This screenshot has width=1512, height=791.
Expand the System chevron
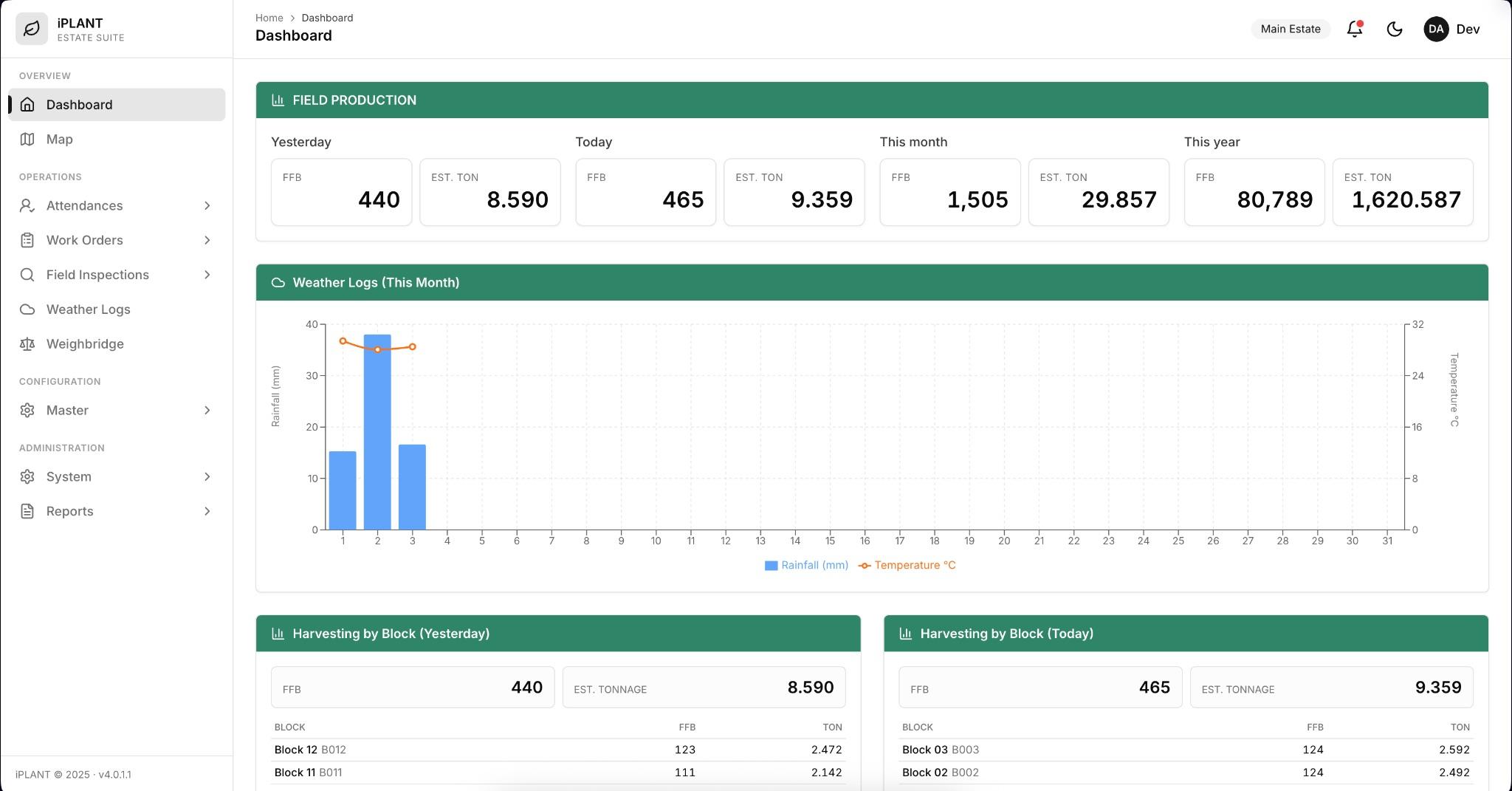207,477
